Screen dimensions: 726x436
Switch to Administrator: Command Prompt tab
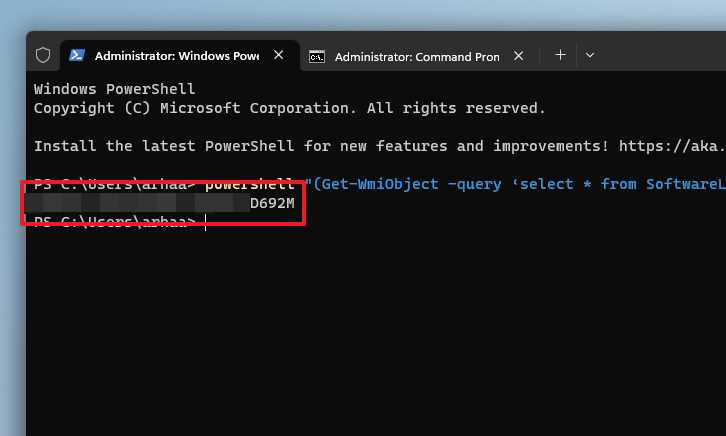click(417, 56)
